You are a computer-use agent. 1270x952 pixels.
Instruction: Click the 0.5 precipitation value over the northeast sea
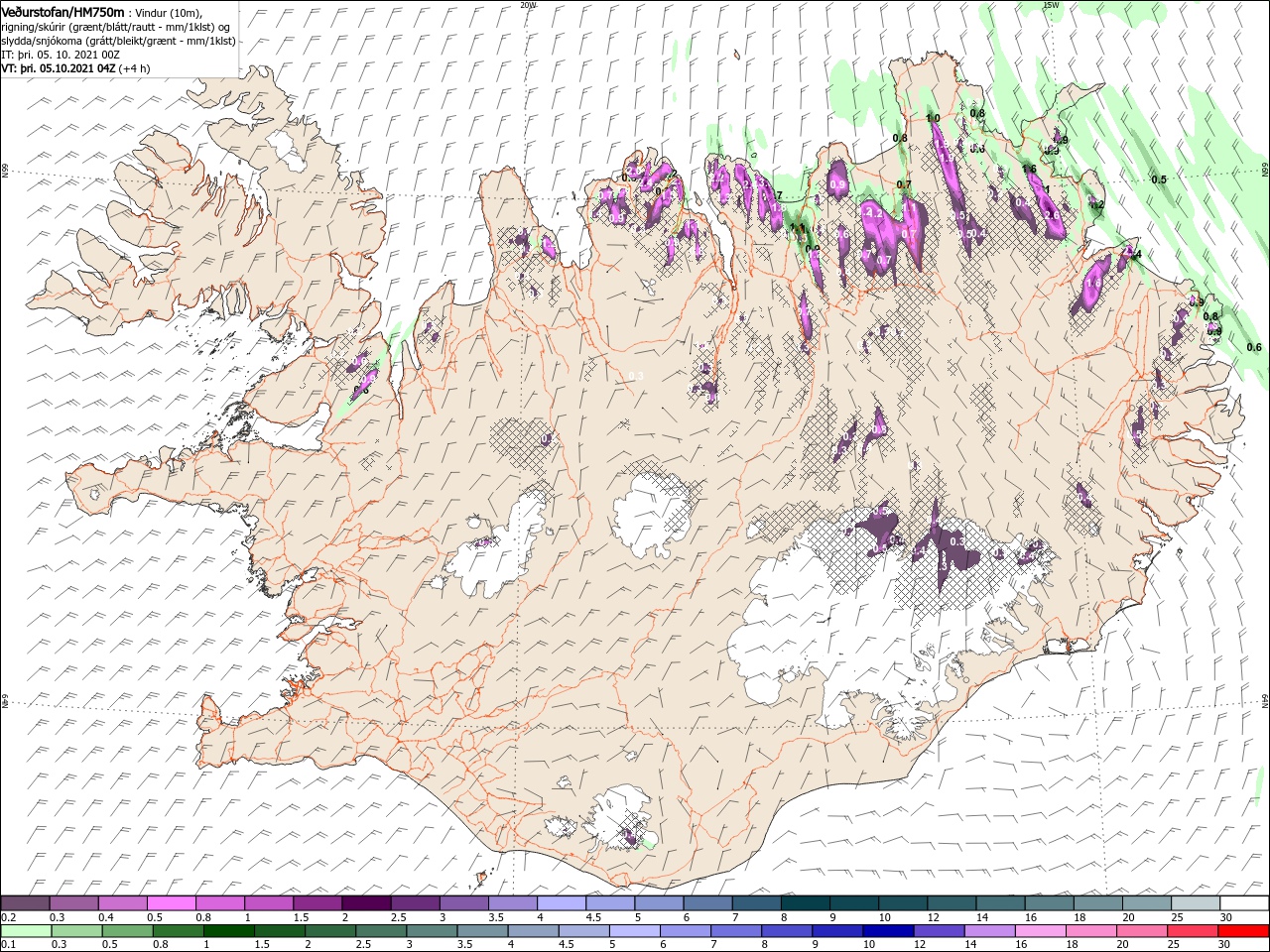[x=1158, y=179]
